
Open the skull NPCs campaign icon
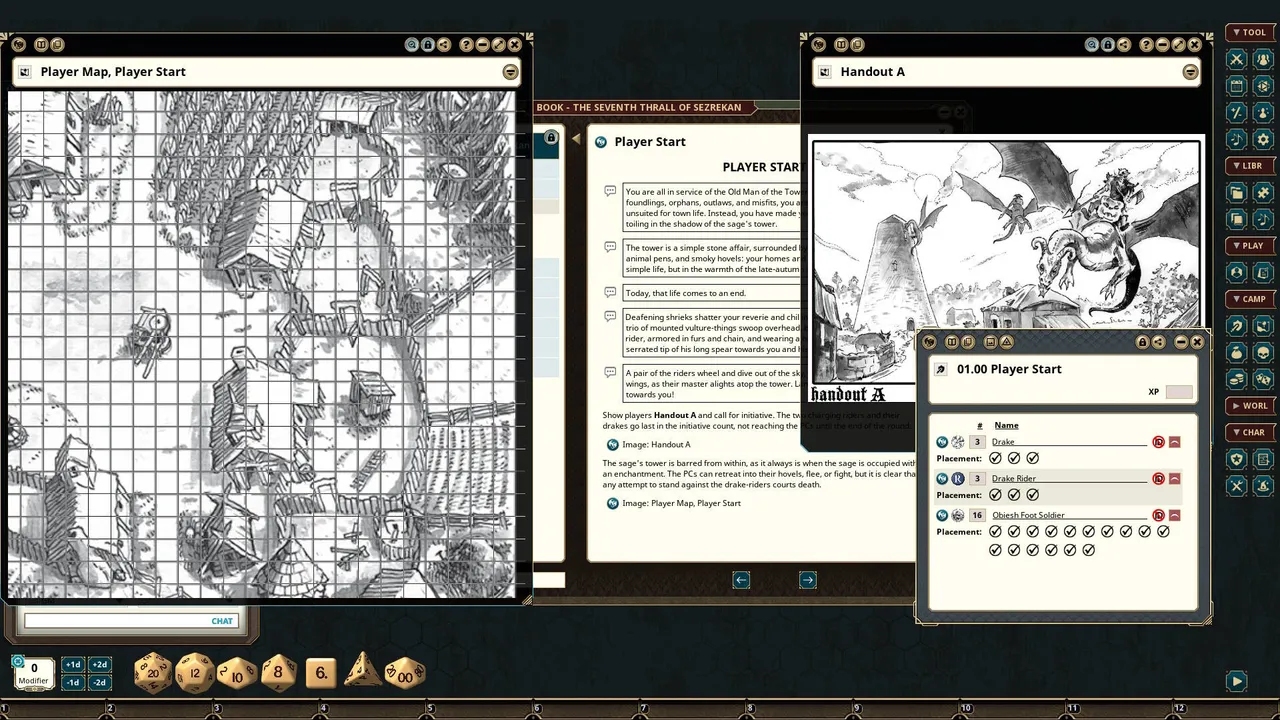click(x=1263, y=353)
